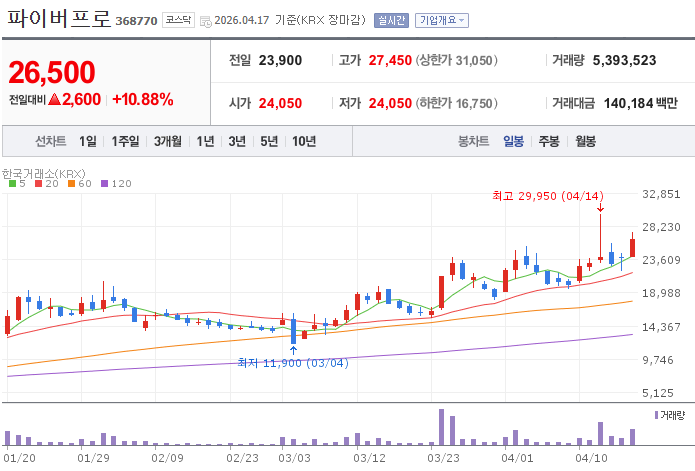Click the volume value 5,393,523
Screen dimensions: 695x471
(625, 60)
